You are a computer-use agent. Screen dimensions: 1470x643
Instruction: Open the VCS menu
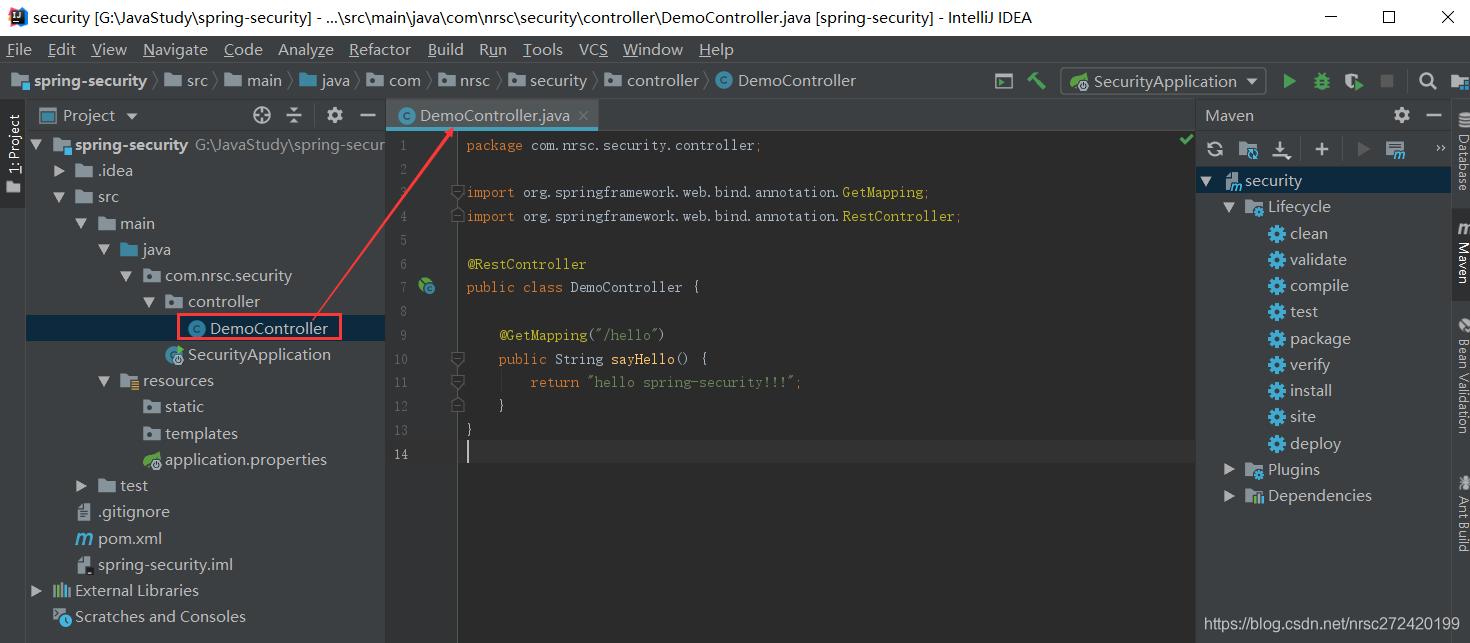click(593, 49)
